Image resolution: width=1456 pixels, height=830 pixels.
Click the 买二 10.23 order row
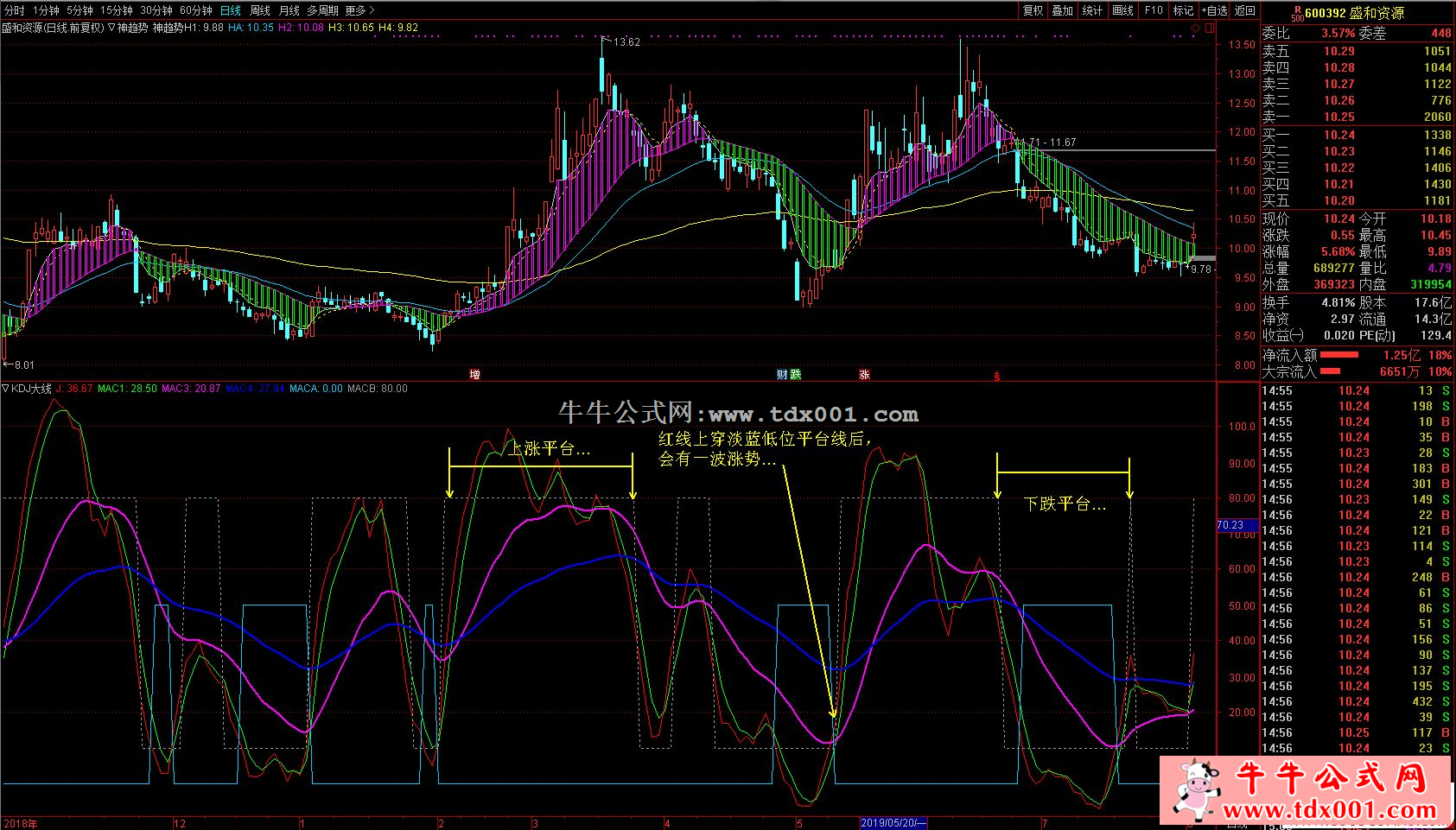(x=1357, y=151)
